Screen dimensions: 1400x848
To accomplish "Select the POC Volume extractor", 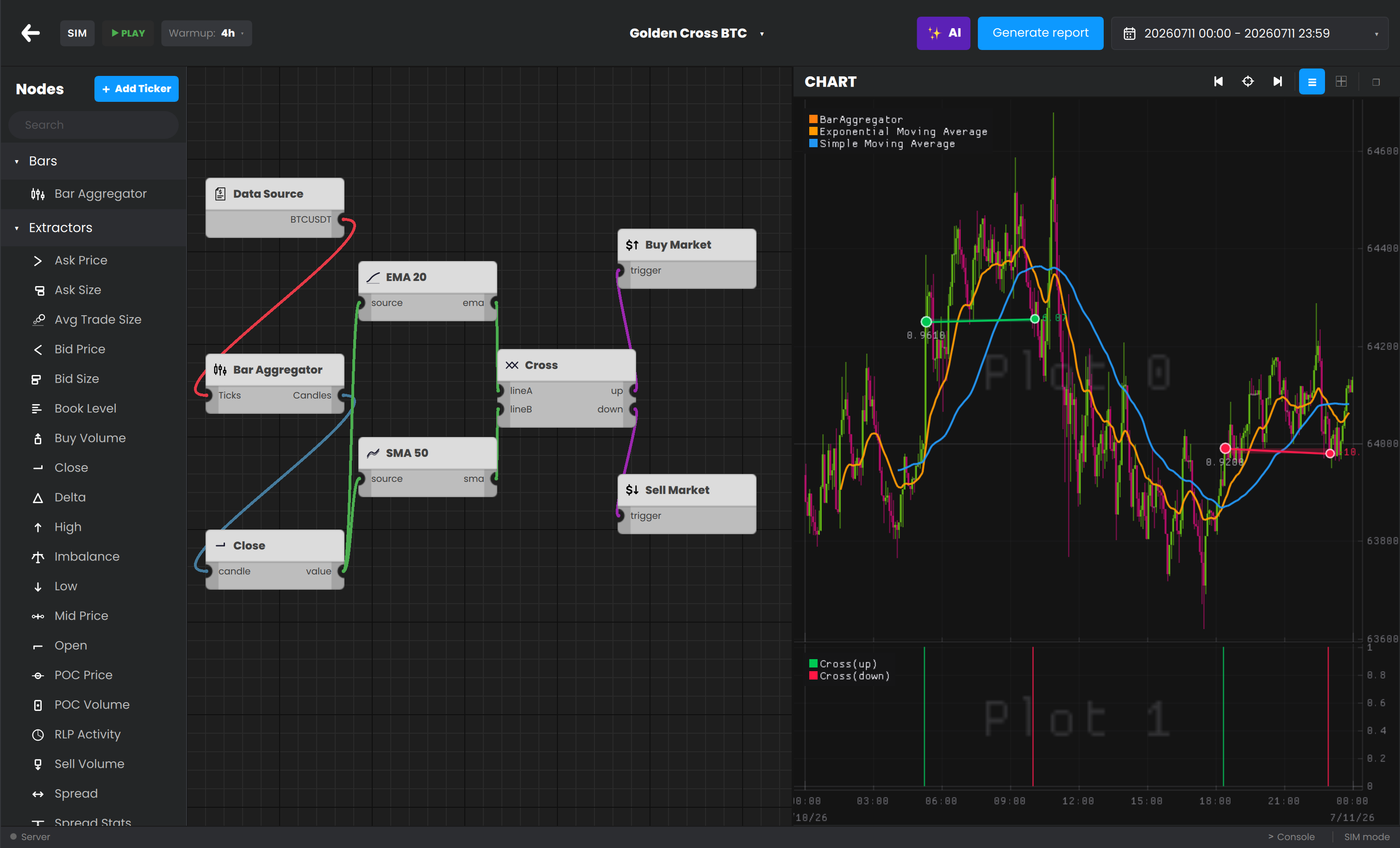I will click(x=93, y=705).
